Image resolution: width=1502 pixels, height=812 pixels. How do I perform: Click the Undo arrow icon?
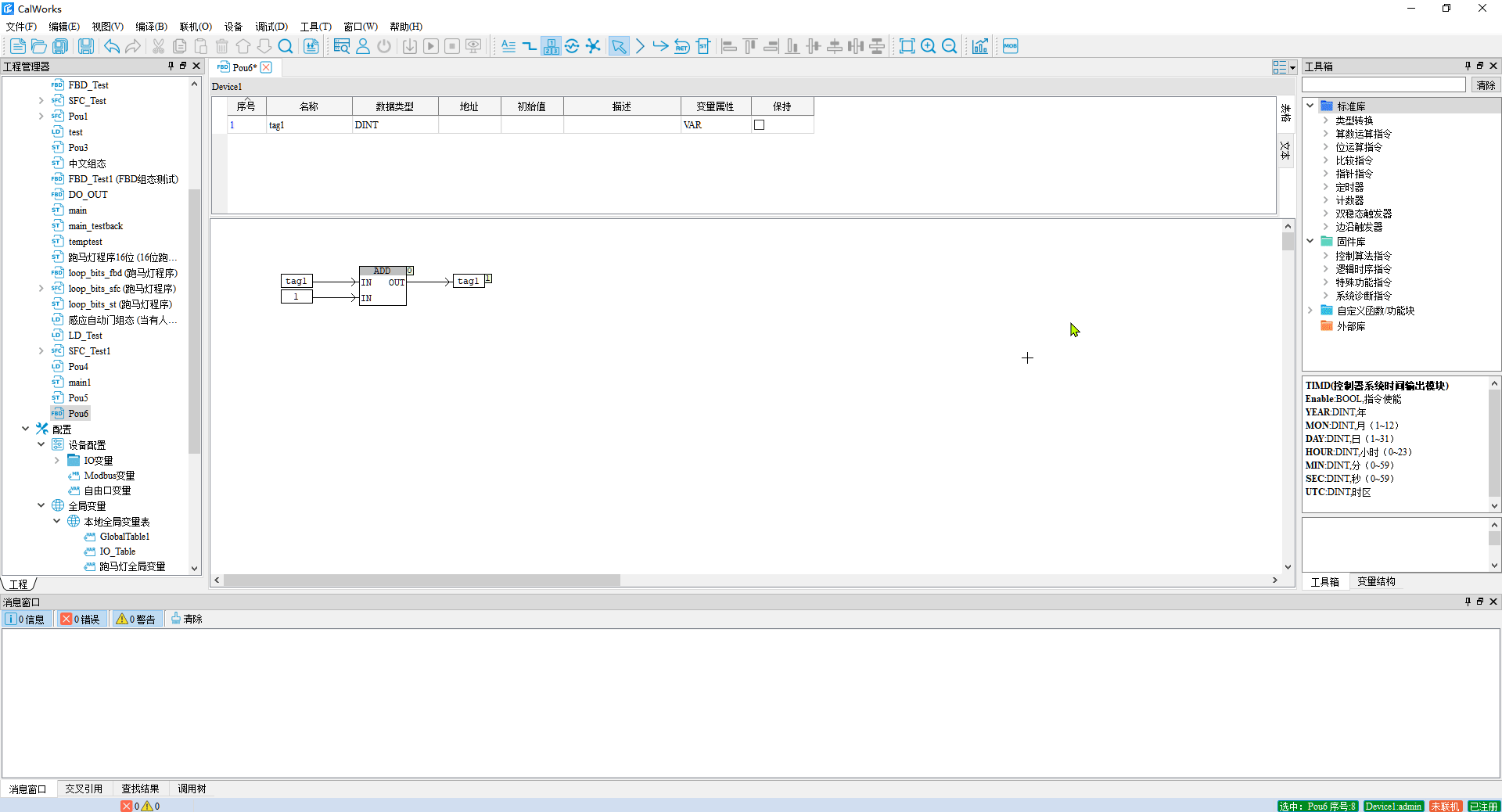point(112,46)
